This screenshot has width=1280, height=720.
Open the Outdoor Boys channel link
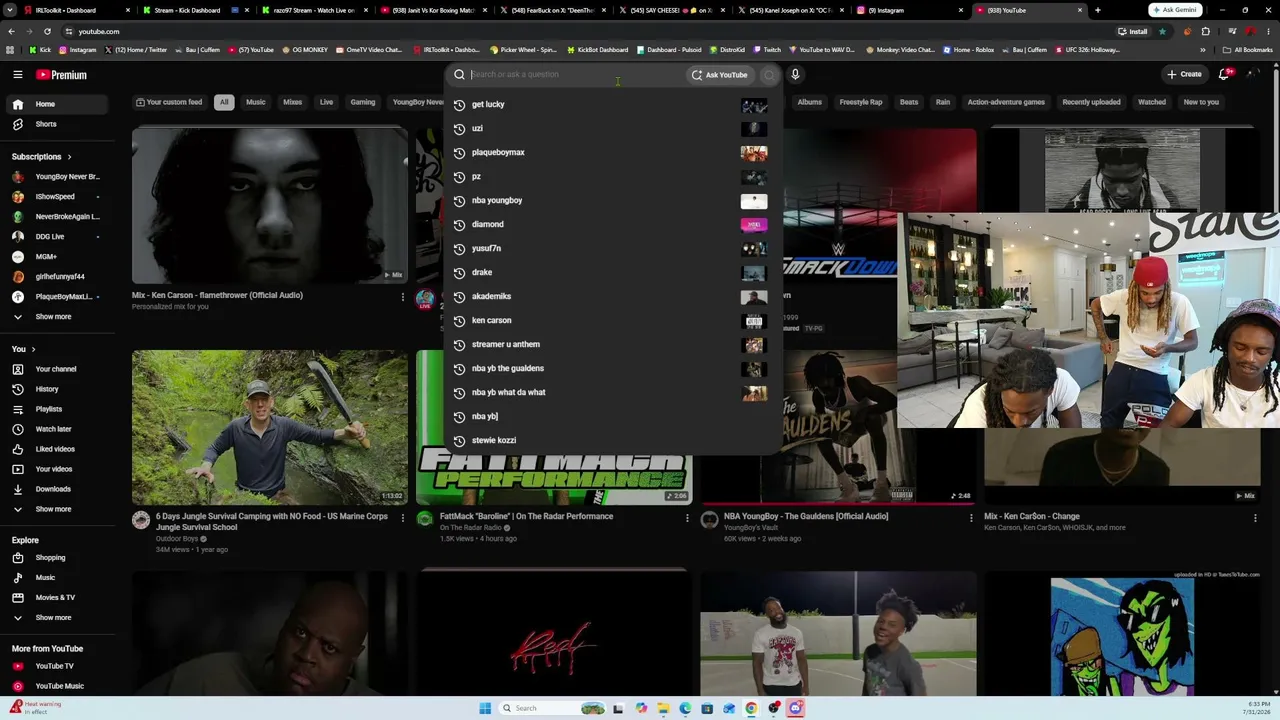click(x=177, y=539)
